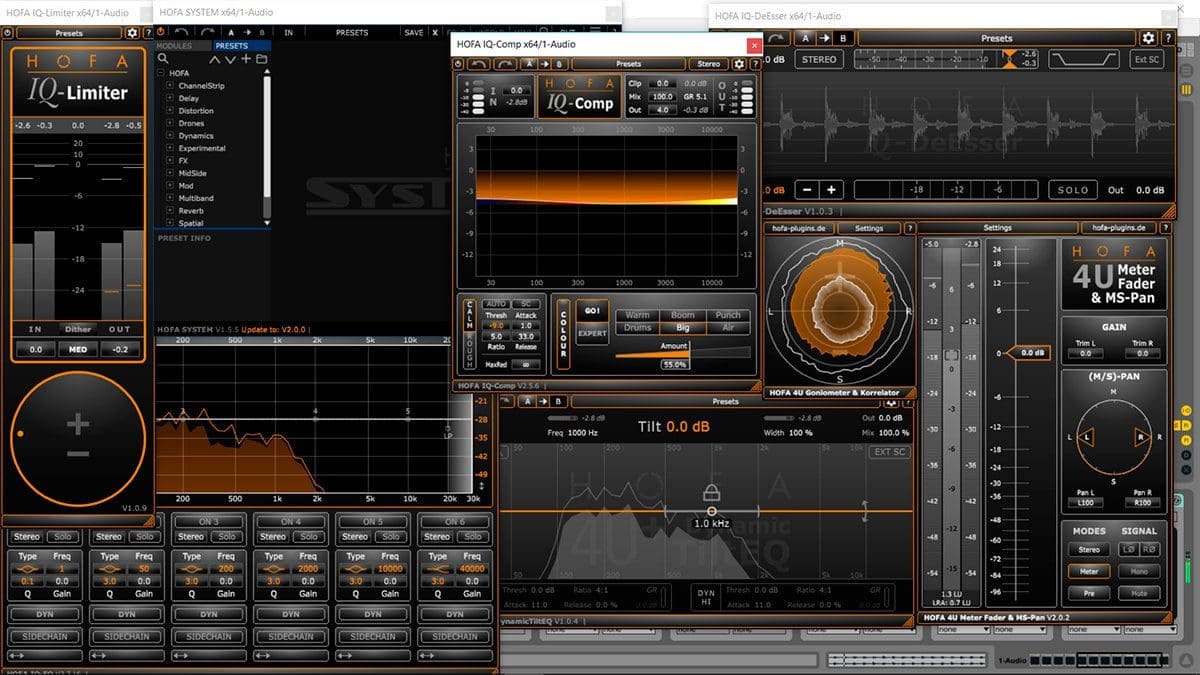Toggle SC in IQ-Comp

[526, 303]
